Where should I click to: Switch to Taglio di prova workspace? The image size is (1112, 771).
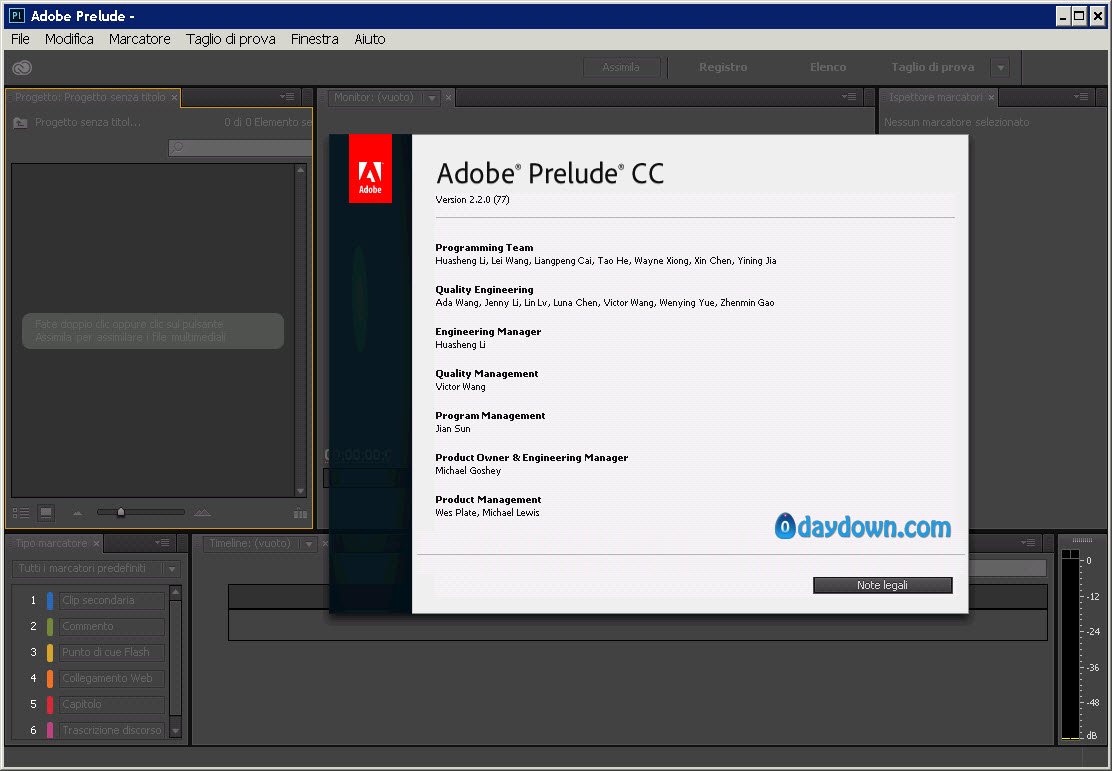tap(933, 67)
